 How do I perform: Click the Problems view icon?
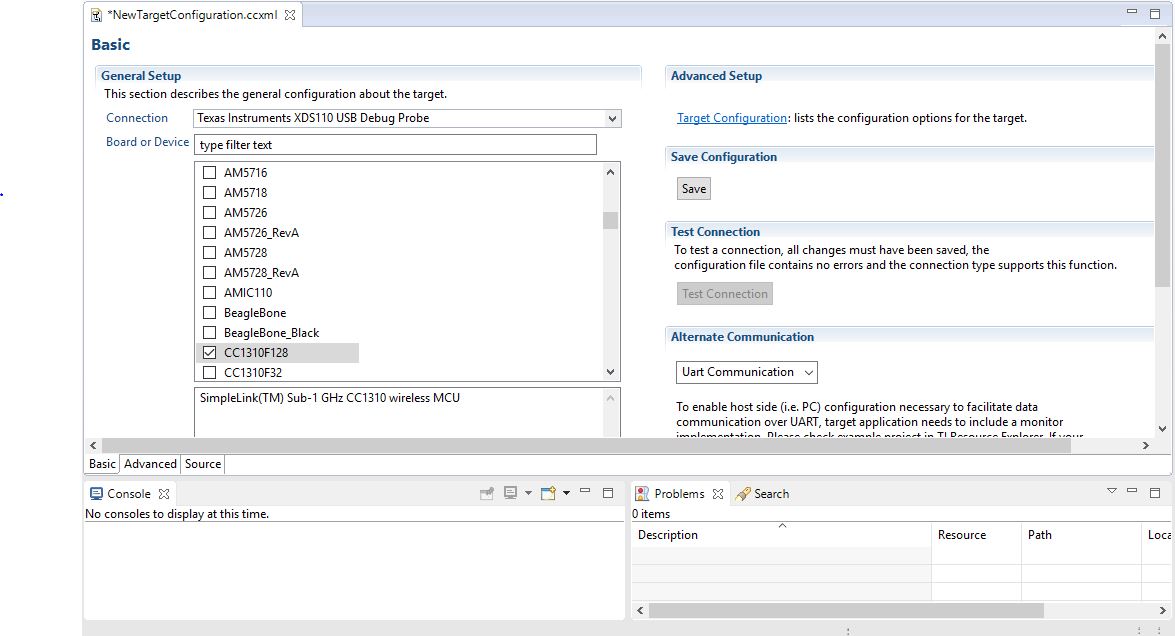[x=642, y=494]
